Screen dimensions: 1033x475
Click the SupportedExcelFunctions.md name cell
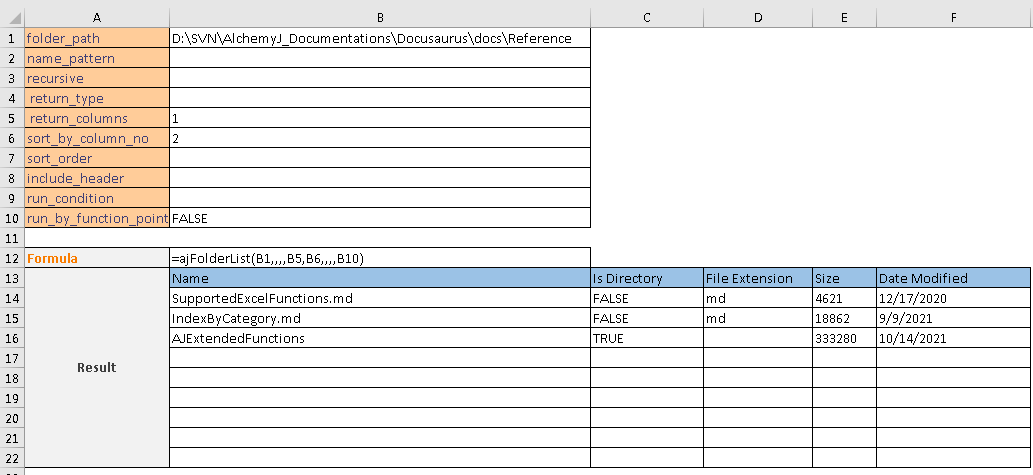[x=380, y=298]
